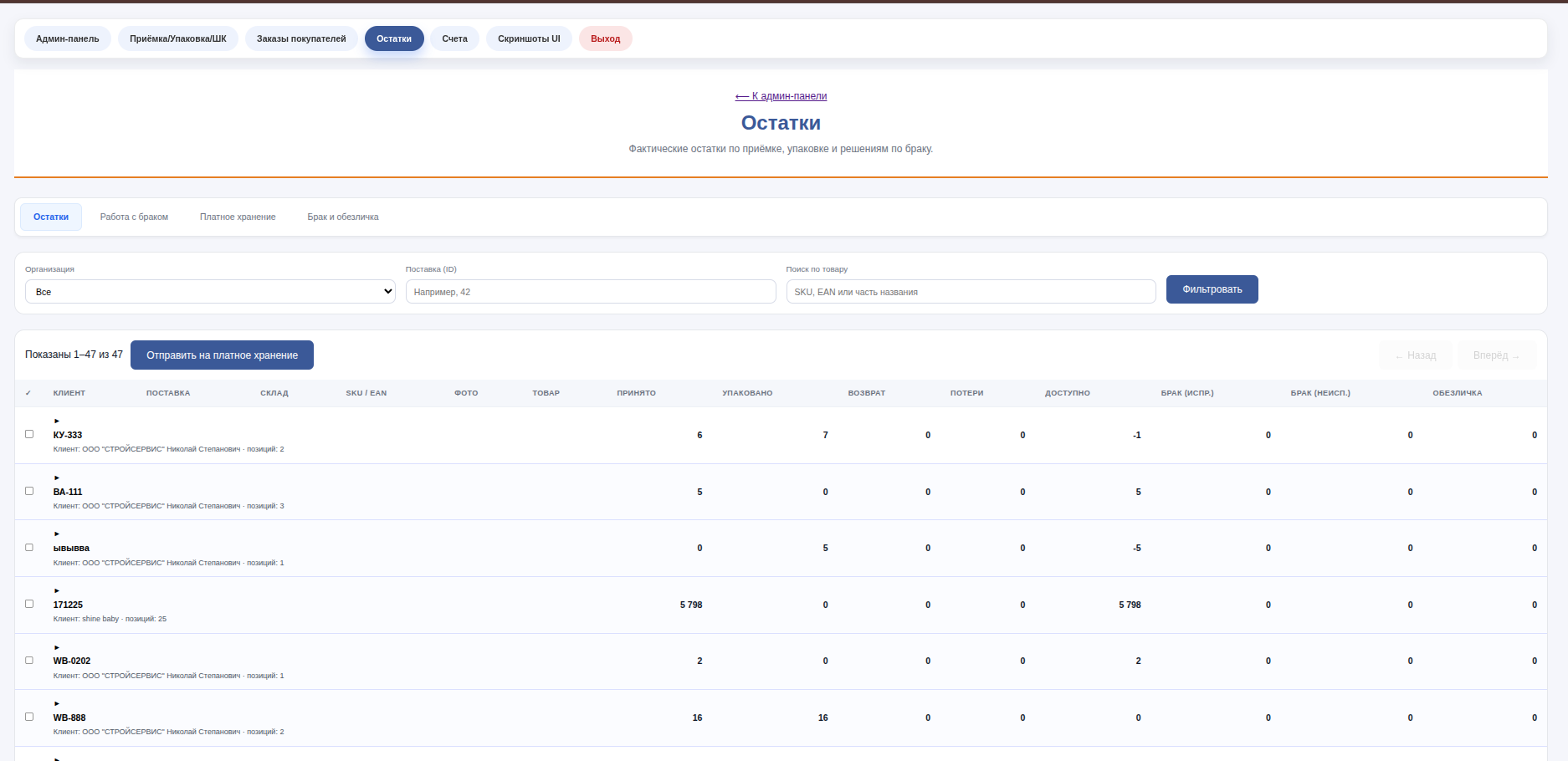Screen dimensions: 1568x761
Task: Click the Выход logout button
Action: pyautogui.click(x=605, y=38)
